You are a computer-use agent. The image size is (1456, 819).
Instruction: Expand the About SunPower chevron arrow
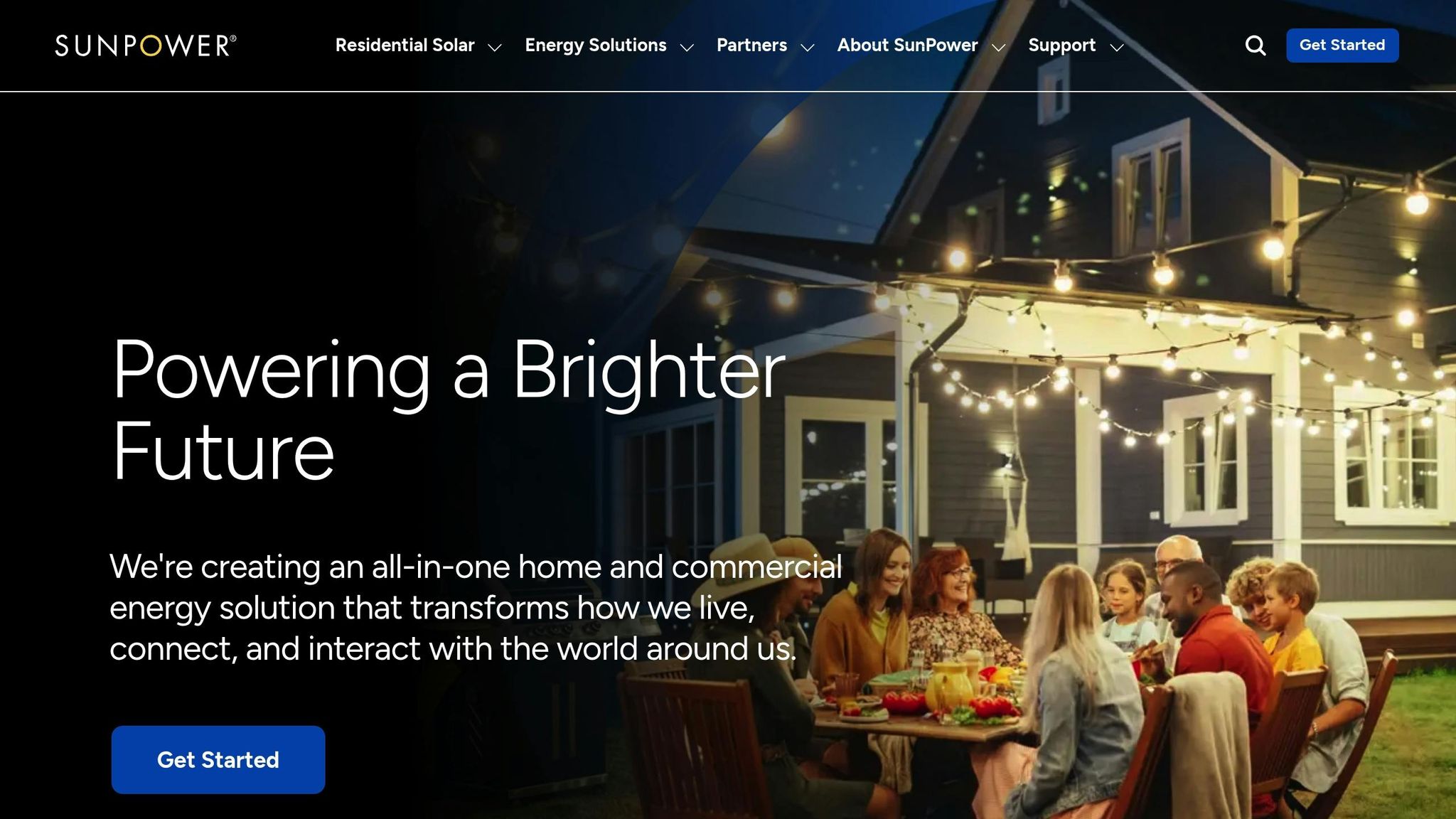pyautogui.click(x=999, y=48)
